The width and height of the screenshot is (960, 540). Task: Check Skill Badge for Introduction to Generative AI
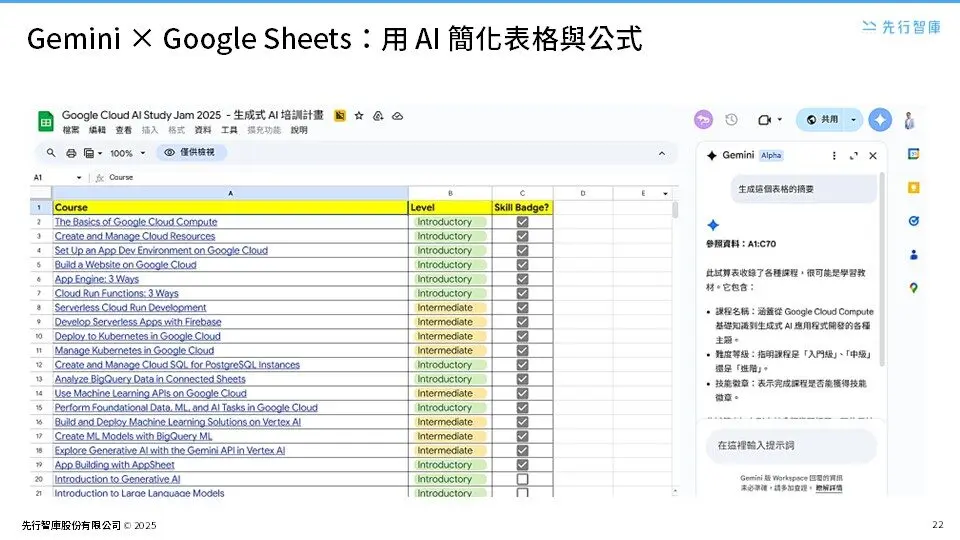522,479
